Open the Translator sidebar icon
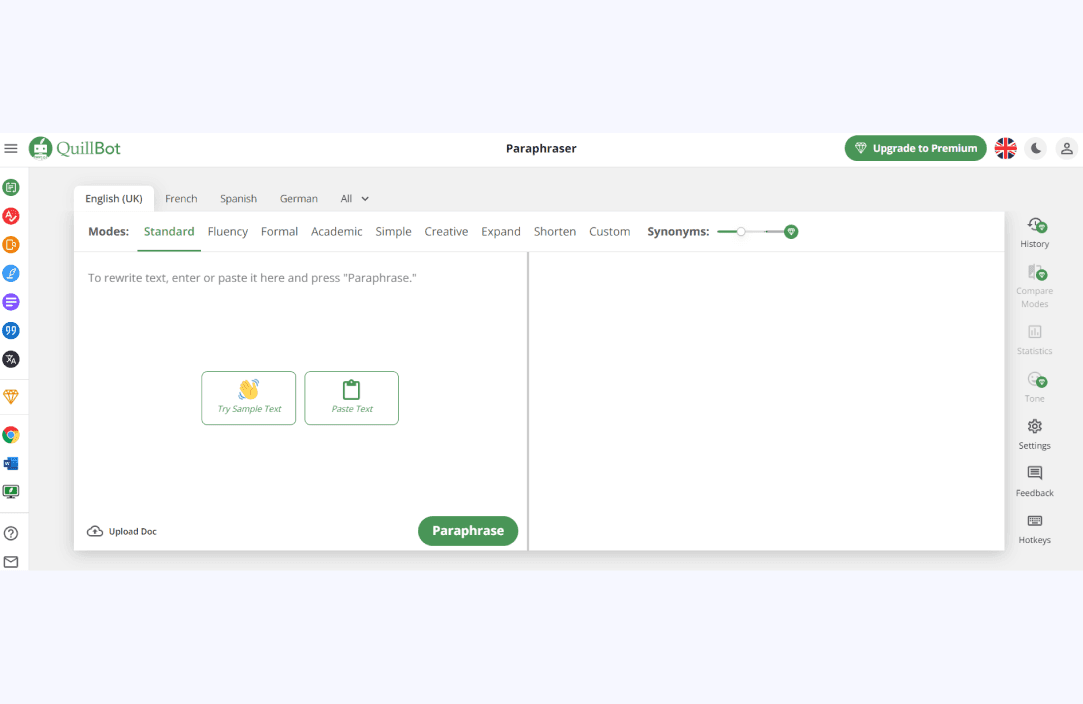The image size is (1083, 704). (x=11, y=359)
